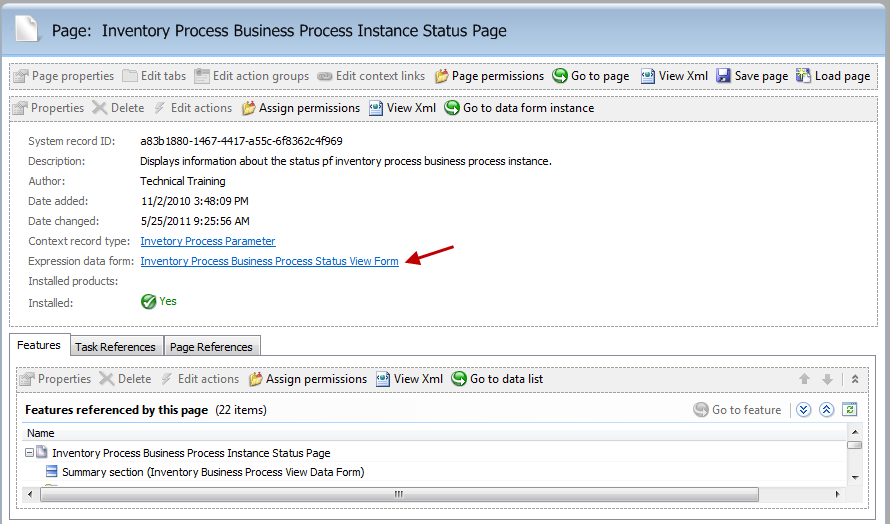
Task: Collapse all rows with double-up chevron
Action: pos(826,409)
